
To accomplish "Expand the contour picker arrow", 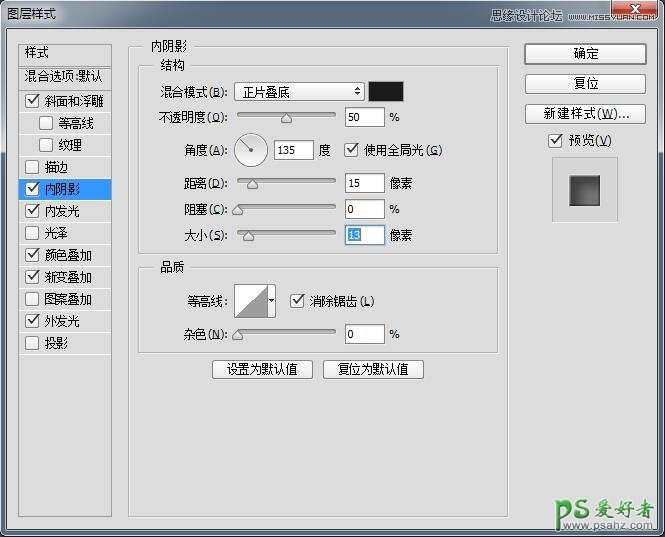I will tap(271, 301).
